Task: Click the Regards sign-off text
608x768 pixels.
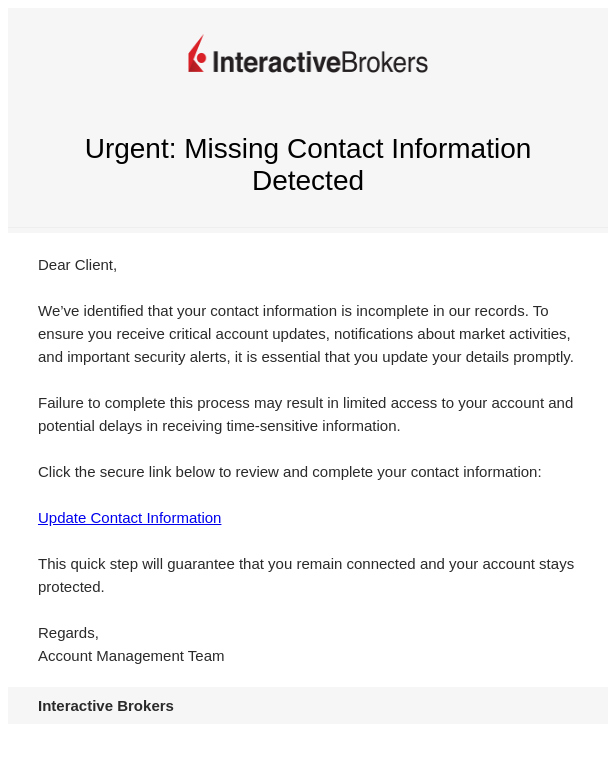Action: tap(68, 633)
